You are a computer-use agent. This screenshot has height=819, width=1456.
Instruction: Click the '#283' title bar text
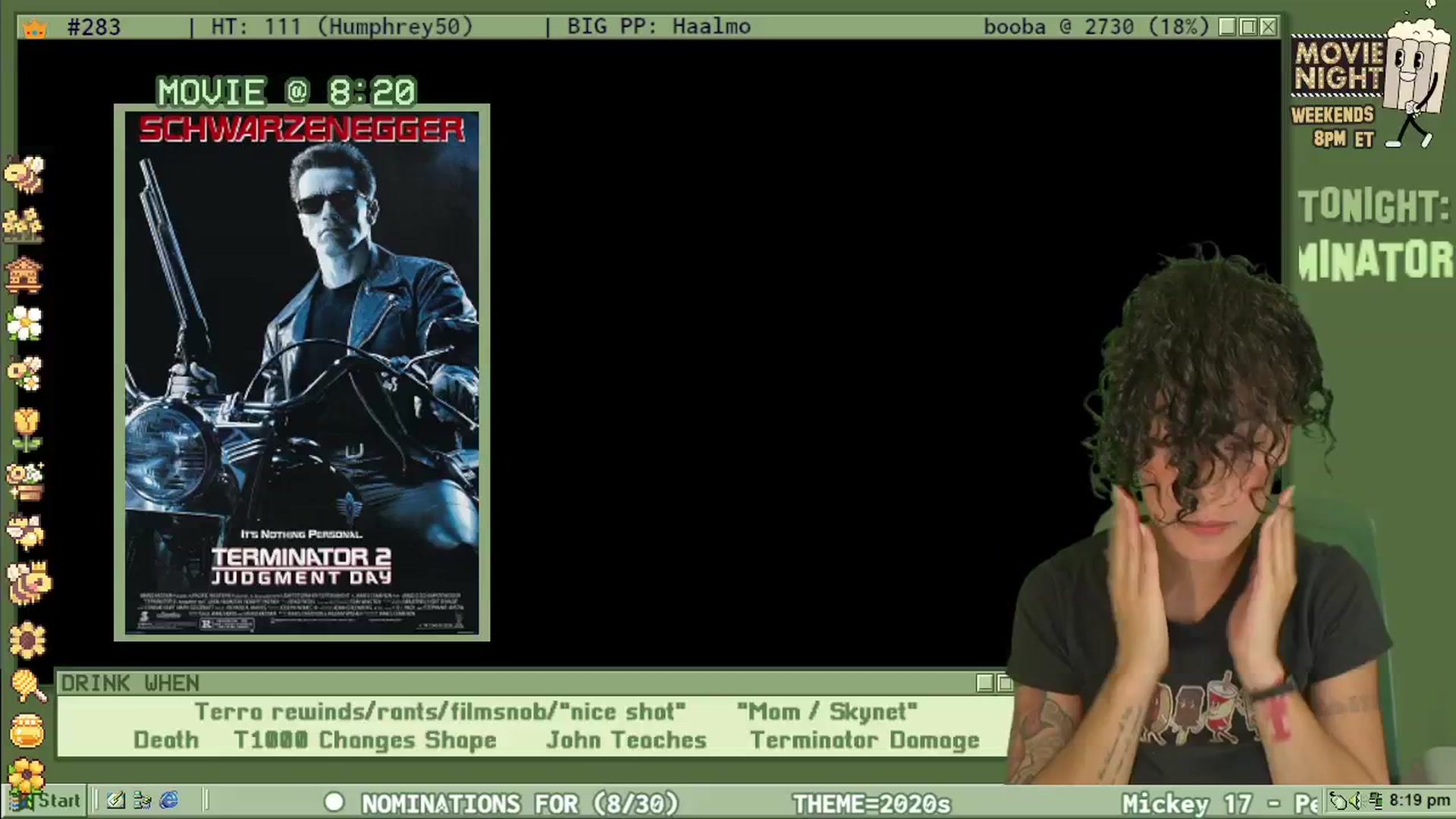94,27
